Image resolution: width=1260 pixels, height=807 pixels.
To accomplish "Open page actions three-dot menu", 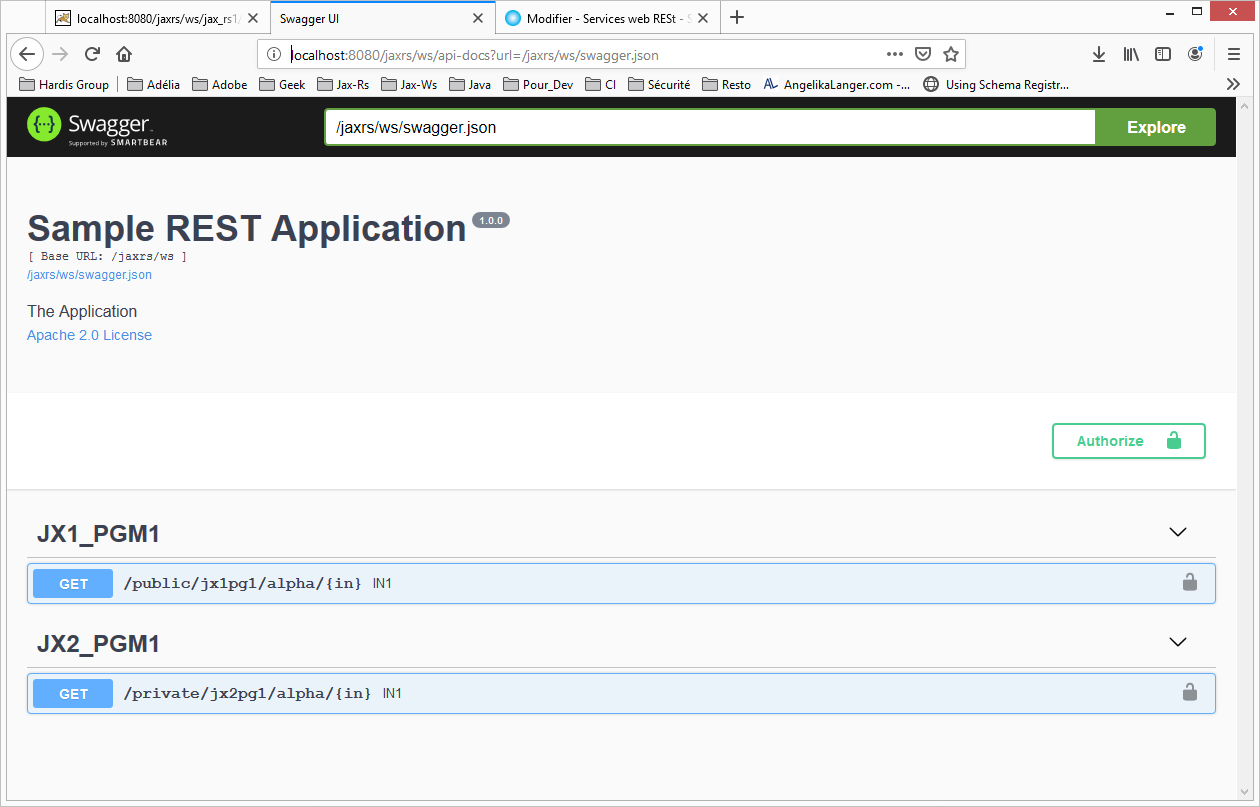I will click(894, 54).
